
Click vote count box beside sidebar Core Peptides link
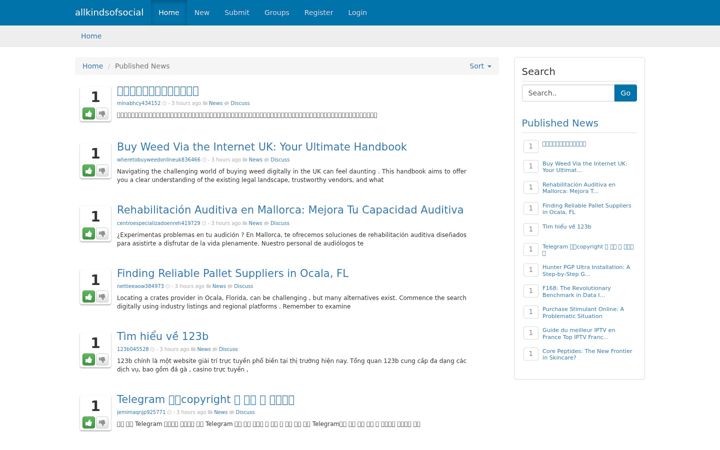click(531, 354)
